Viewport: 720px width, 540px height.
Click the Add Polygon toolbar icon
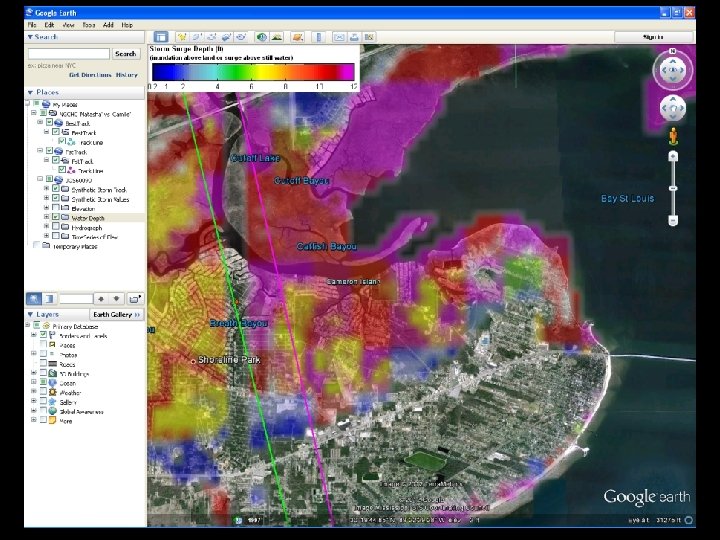click(197, 37)
